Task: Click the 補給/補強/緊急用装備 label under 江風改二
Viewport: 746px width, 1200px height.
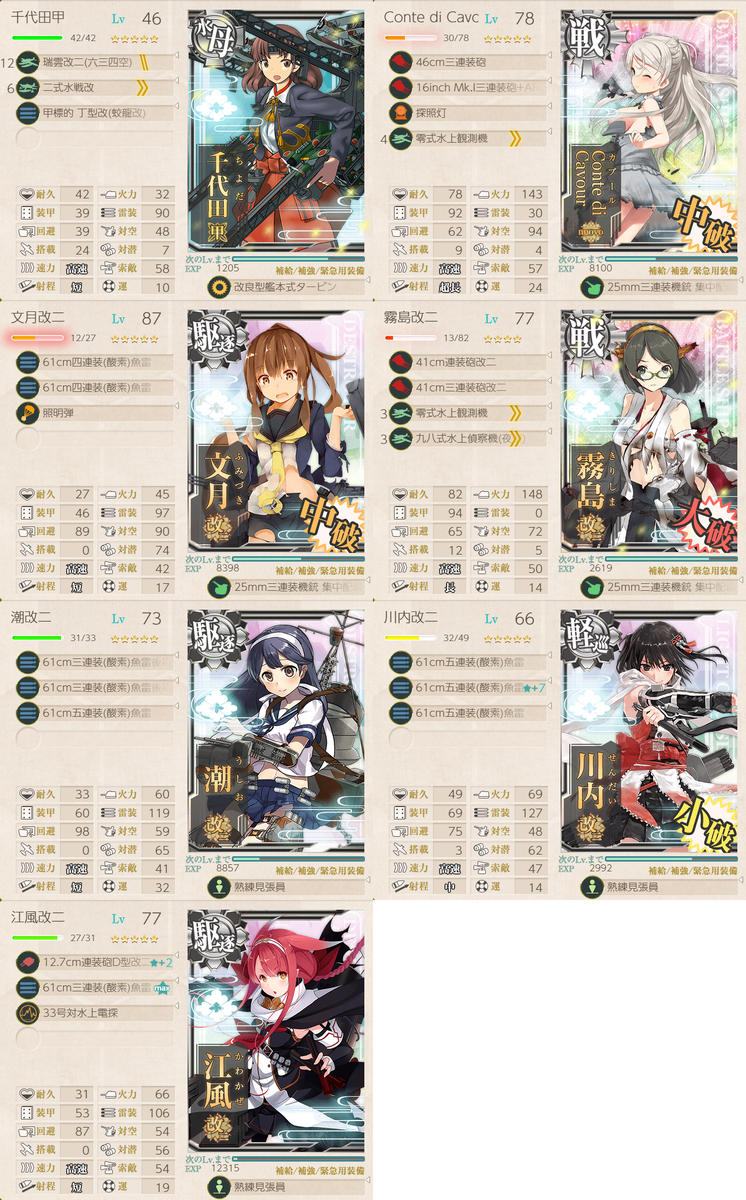Action: (x=320, y=1170)
